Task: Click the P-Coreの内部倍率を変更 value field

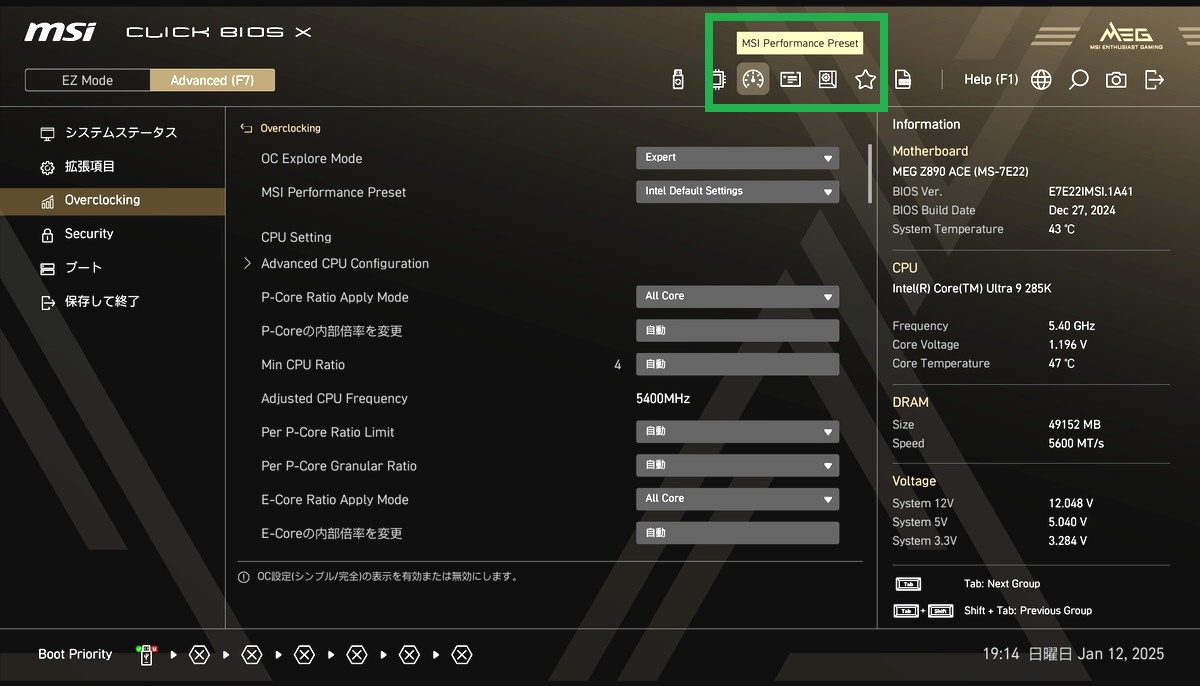Action: coord(737,330)
